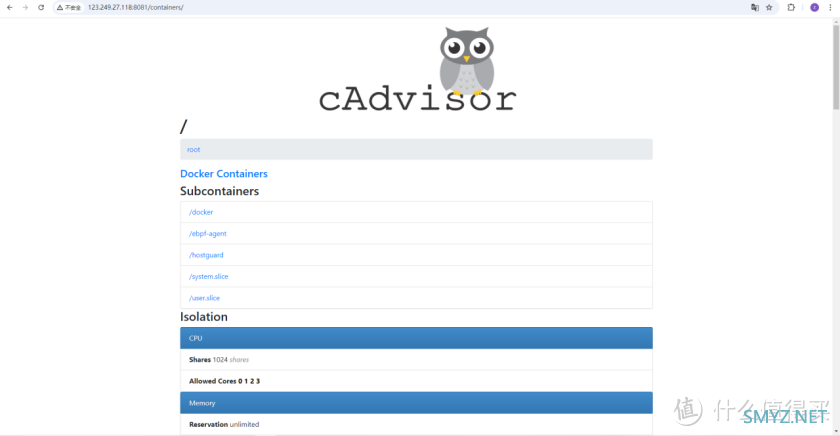Open the browser three-dot menu
Image resolution: width=840 pixels, height=436 pixels.
[830, 7]
